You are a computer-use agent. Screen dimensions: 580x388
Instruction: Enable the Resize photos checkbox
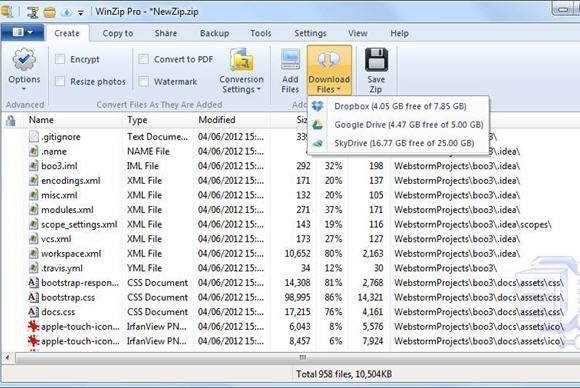click(60, 81)
